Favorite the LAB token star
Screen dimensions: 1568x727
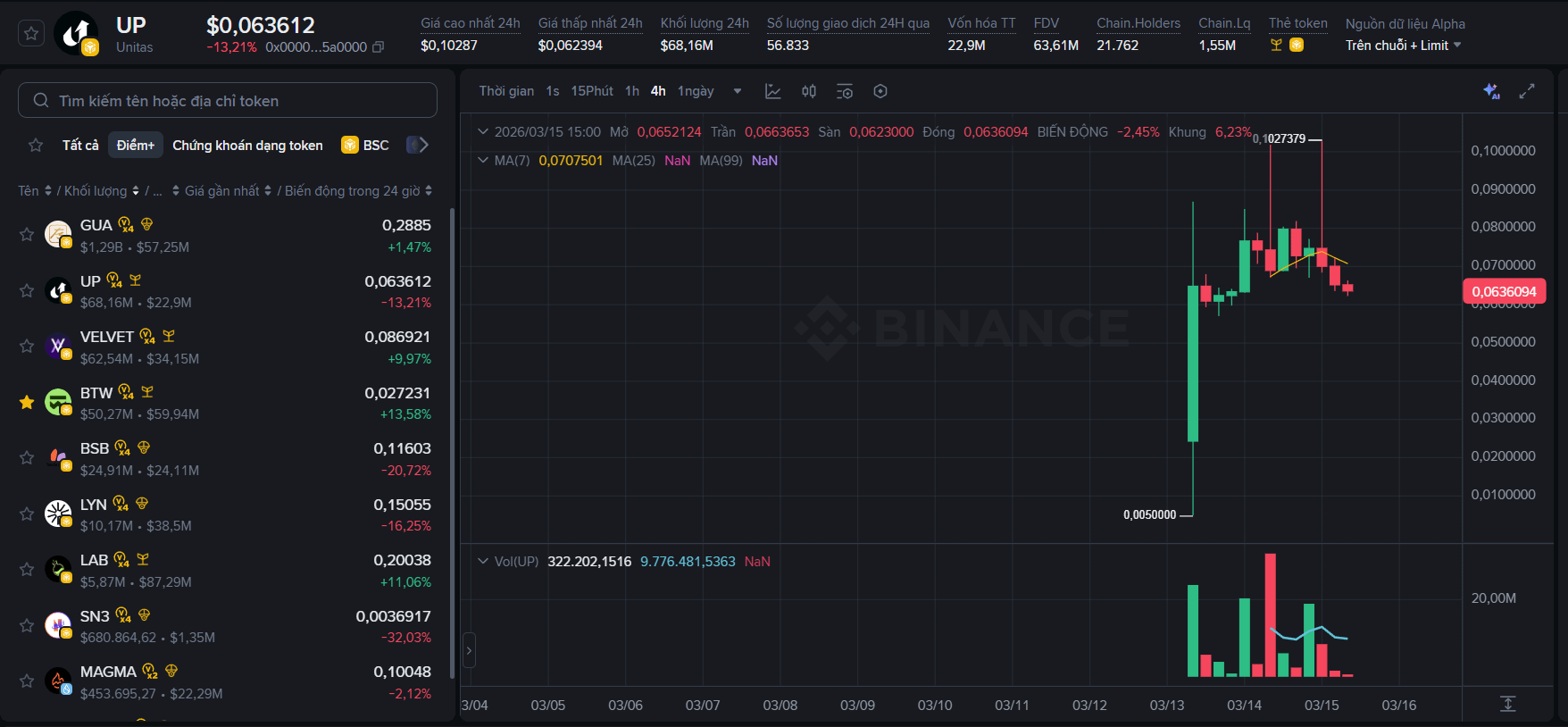click(x=27, y=570)
